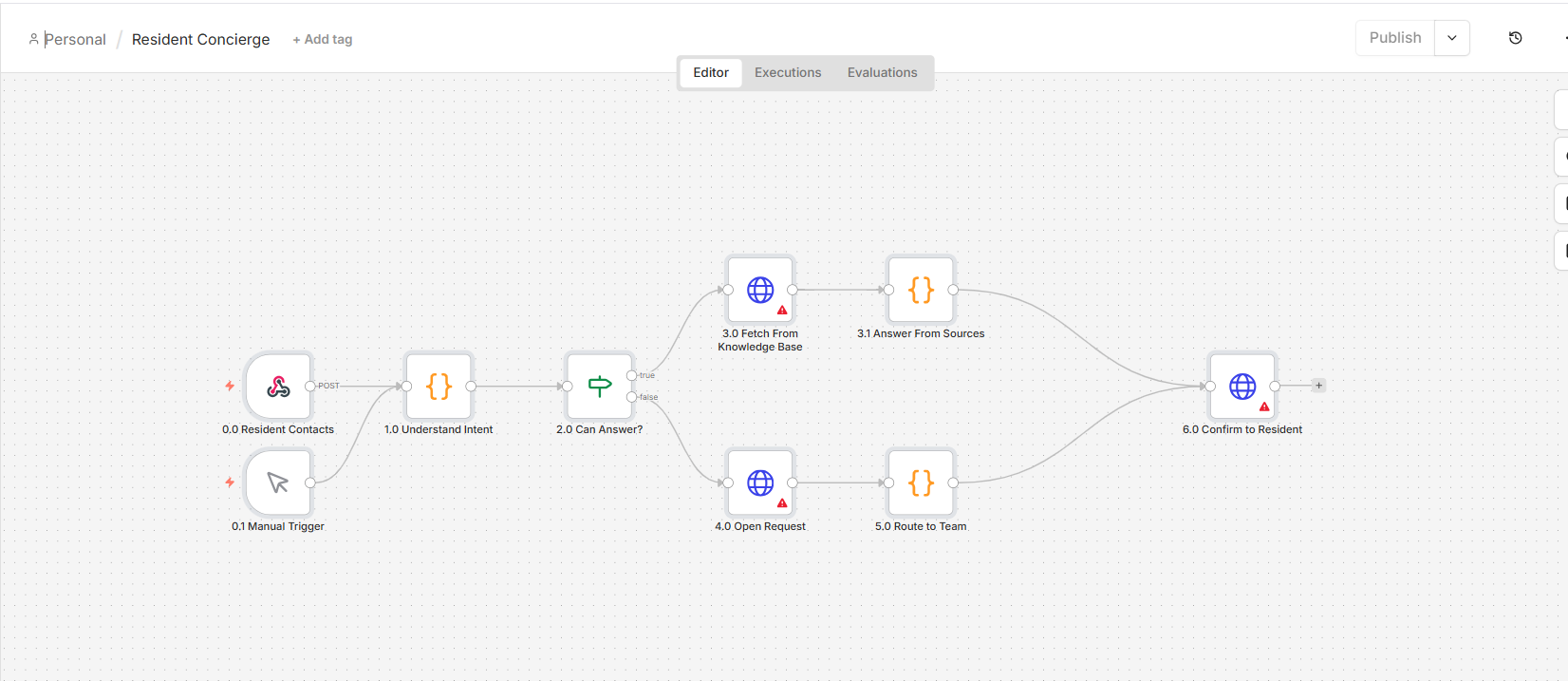
Task: Click the '0.1 Manual Trigger' label text
Action: click(x=278, y=526)
